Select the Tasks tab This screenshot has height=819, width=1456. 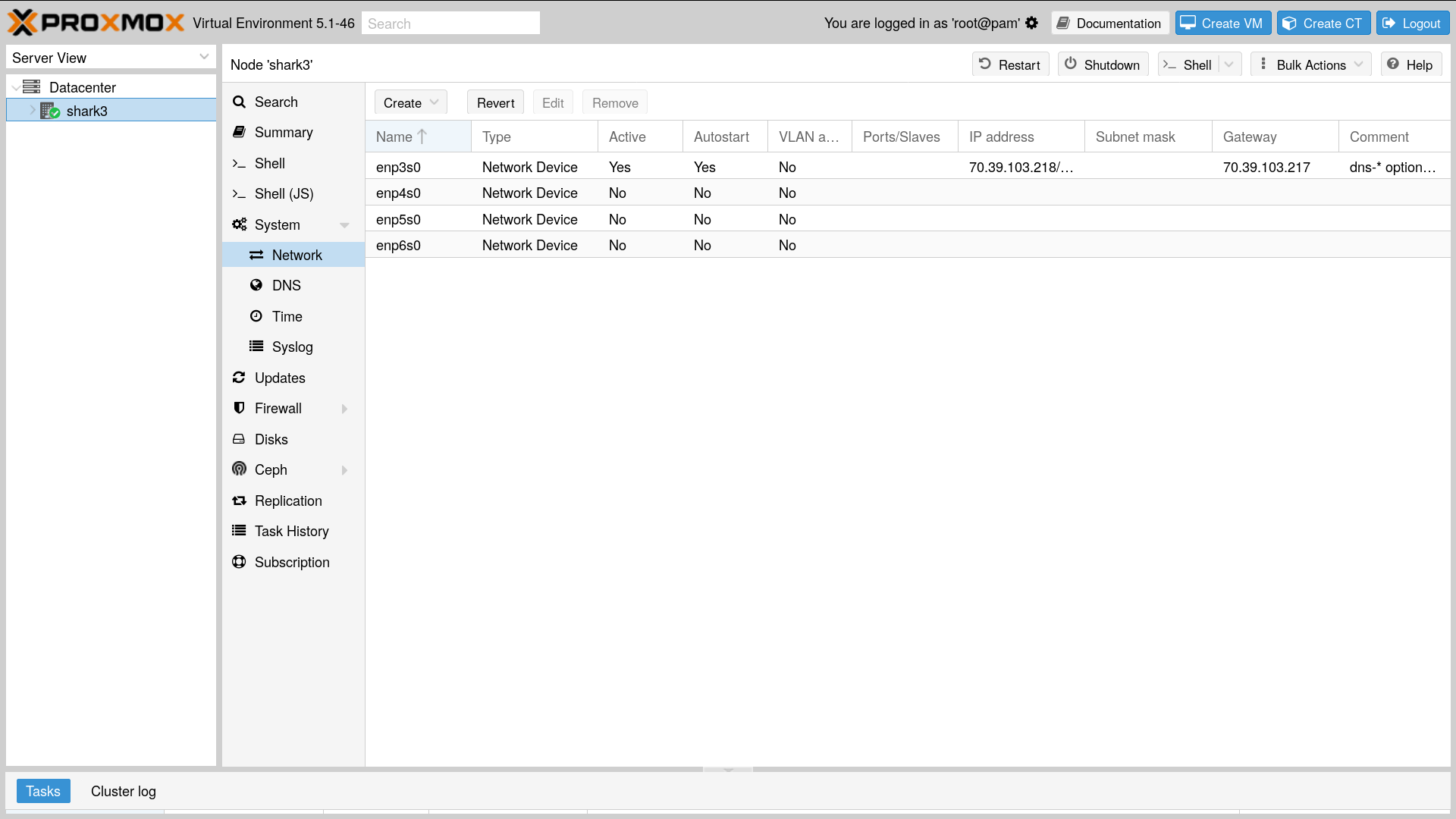click(43, 791)
